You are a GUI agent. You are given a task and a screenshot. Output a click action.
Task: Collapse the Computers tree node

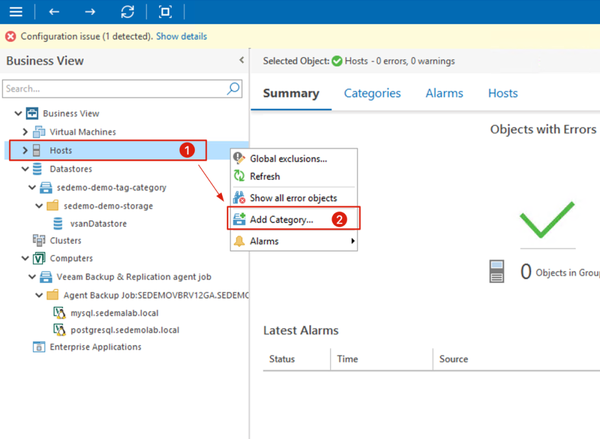click(25, 258)
